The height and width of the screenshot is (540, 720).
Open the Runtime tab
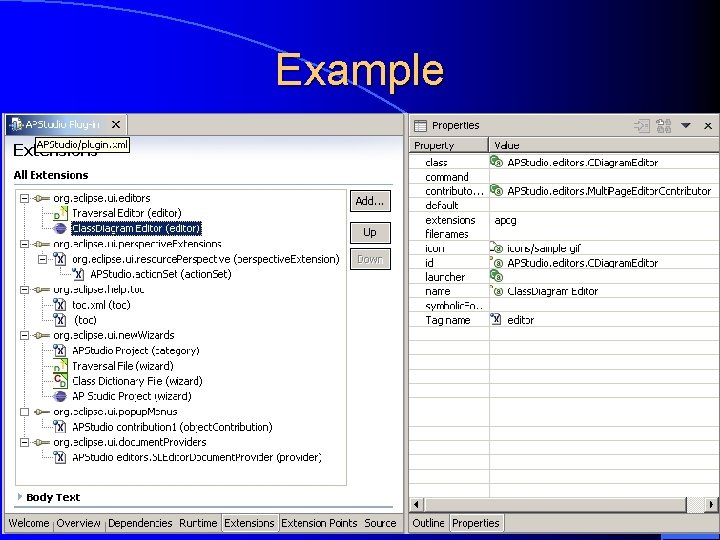pos(198,523)
